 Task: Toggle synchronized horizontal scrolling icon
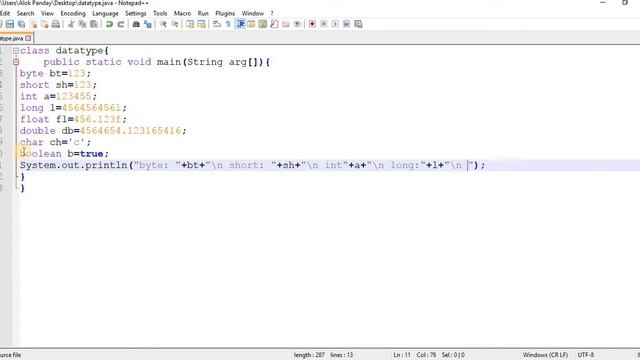click(201, 24)
